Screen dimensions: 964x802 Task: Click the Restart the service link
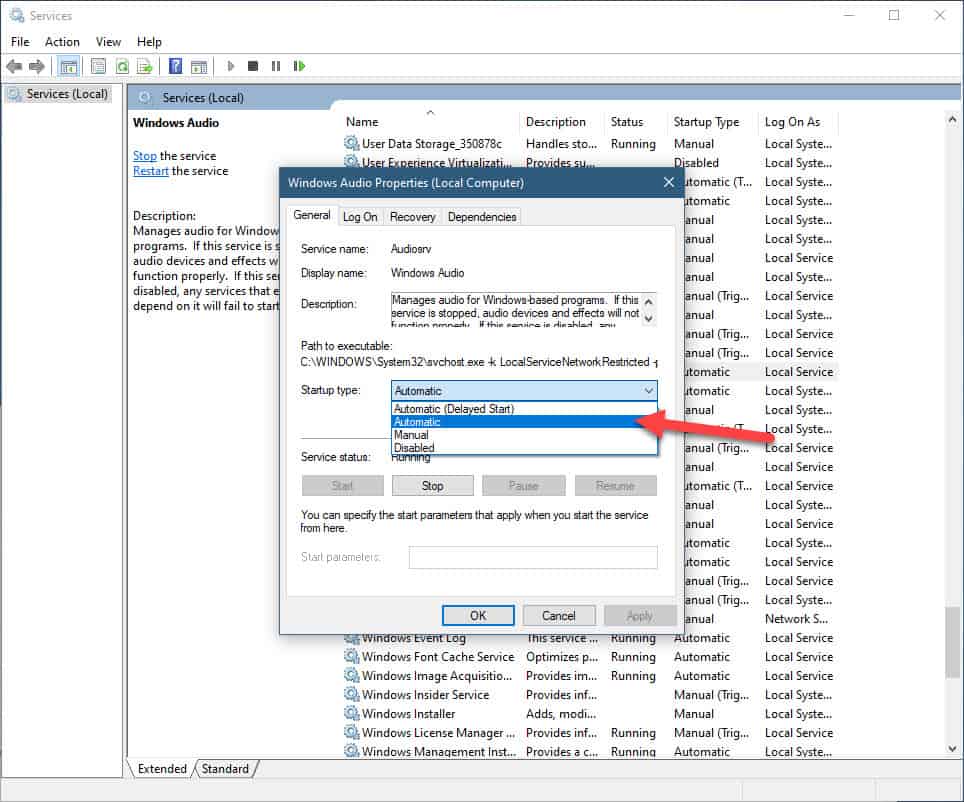point(151,171)
